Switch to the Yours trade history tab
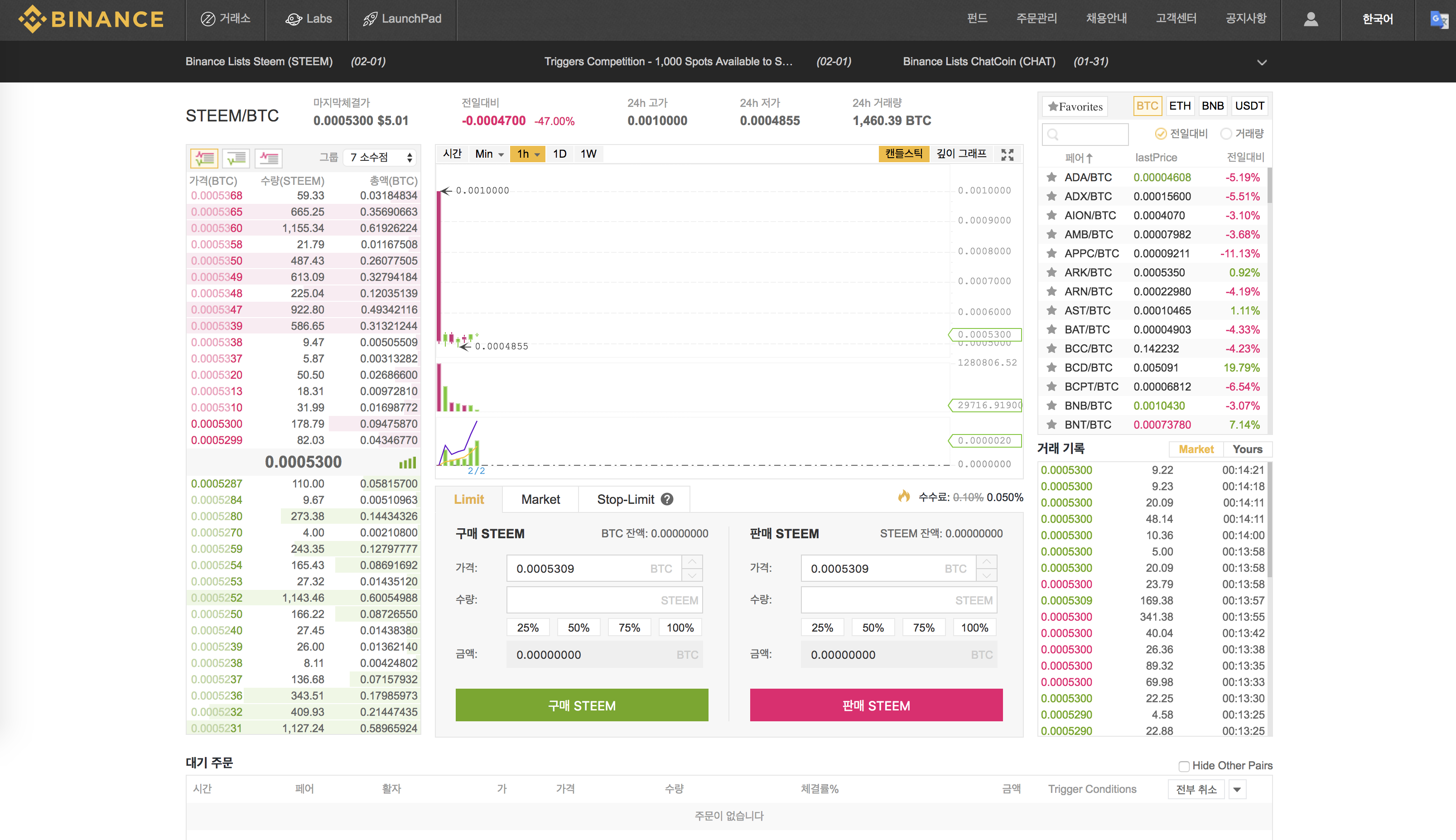The image size is (1456, 840). pyautogui.click(x=1247, y=449)
